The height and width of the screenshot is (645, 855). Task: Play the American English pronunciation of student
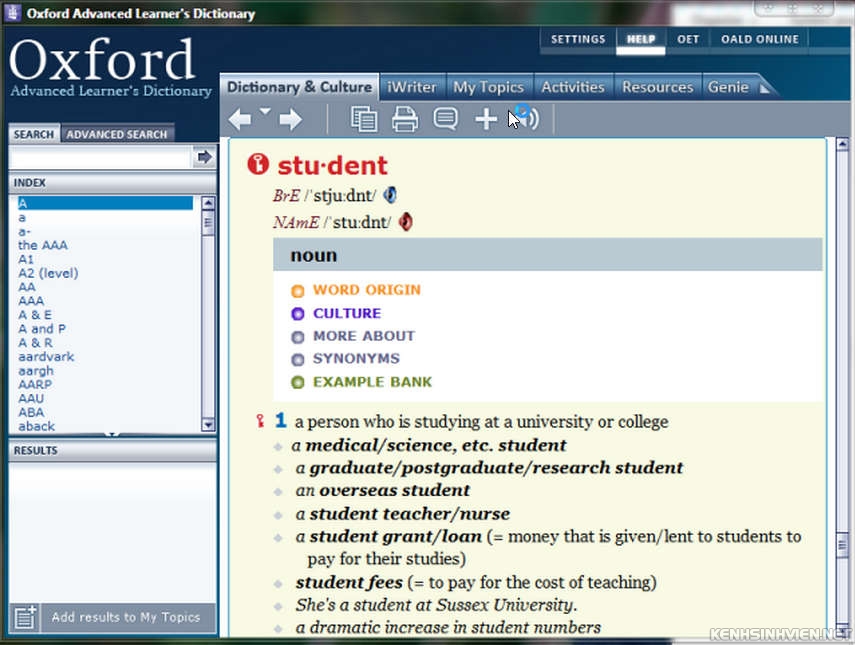[x=403, y=222]
